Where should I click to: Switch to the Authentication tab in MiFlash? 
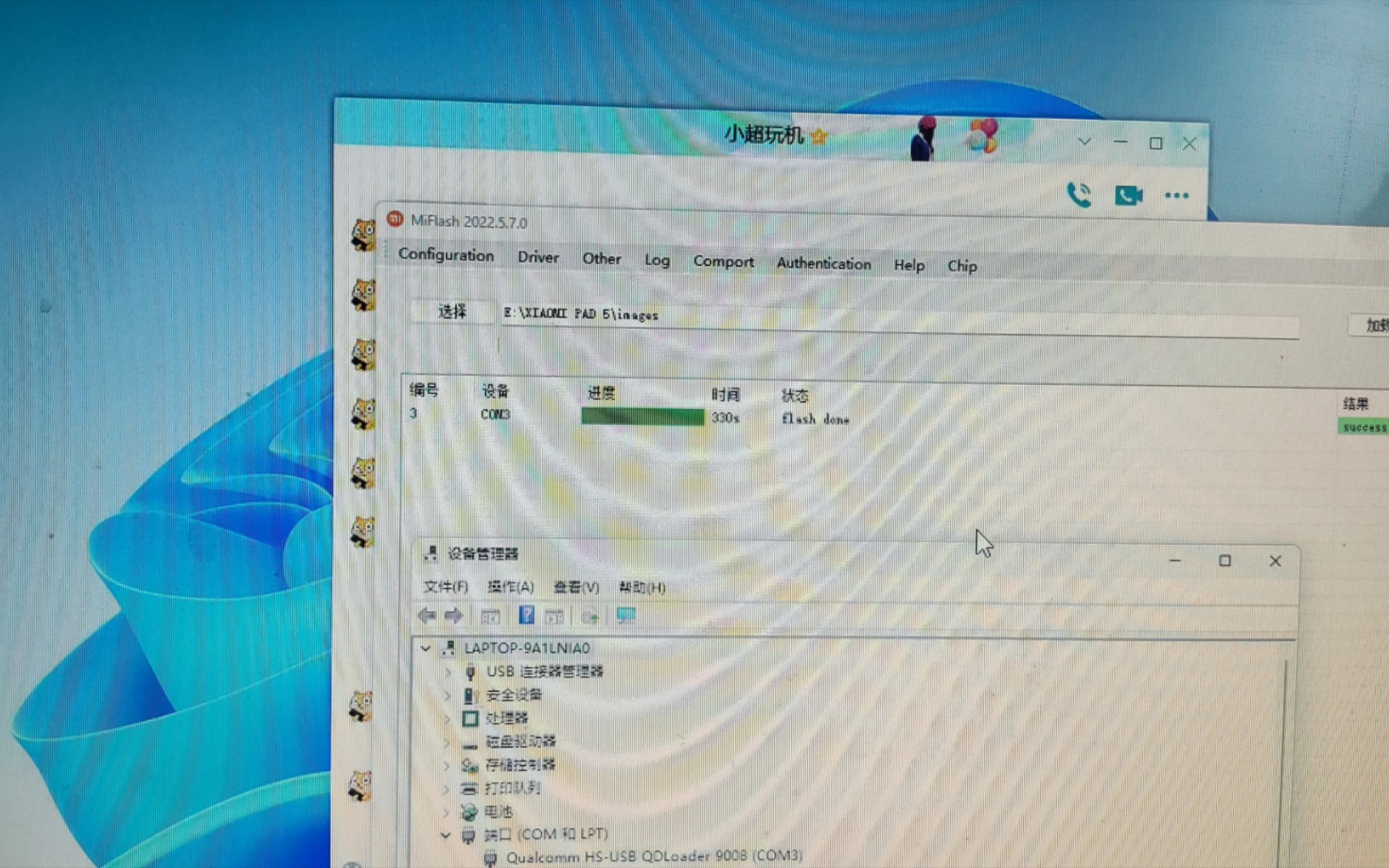pyautogui.click(x=823, y=264)
